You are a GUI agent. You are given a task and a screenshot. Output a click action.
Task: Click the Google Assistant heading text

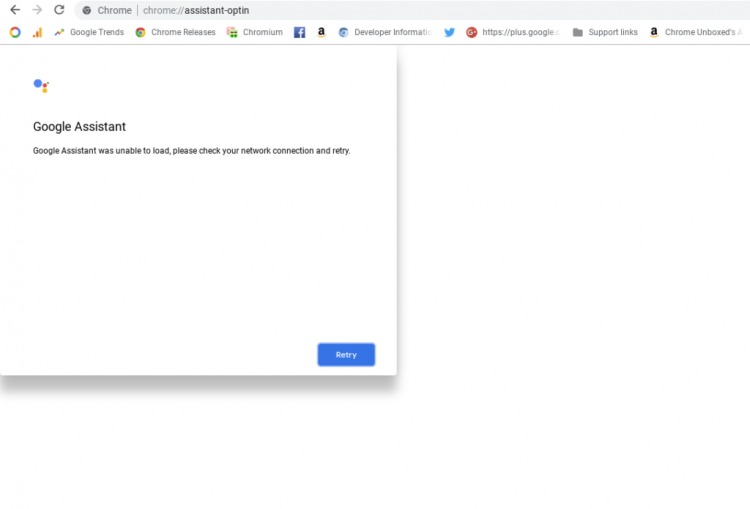point(79,126)
